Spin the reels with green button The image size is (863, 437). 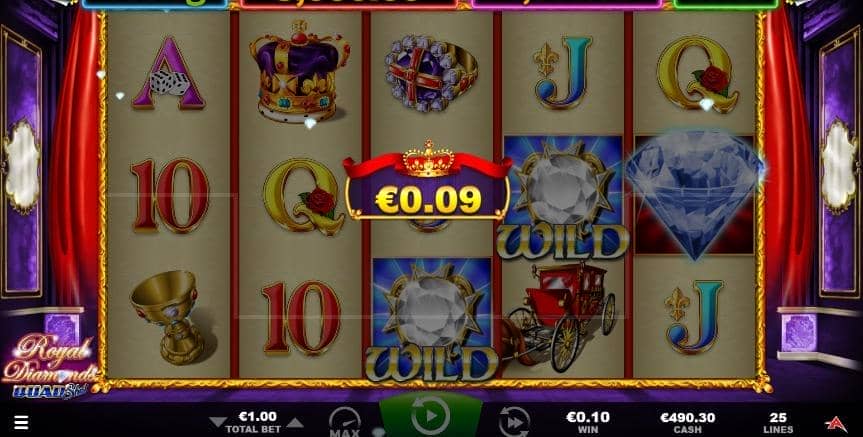[x=430, y=416]
